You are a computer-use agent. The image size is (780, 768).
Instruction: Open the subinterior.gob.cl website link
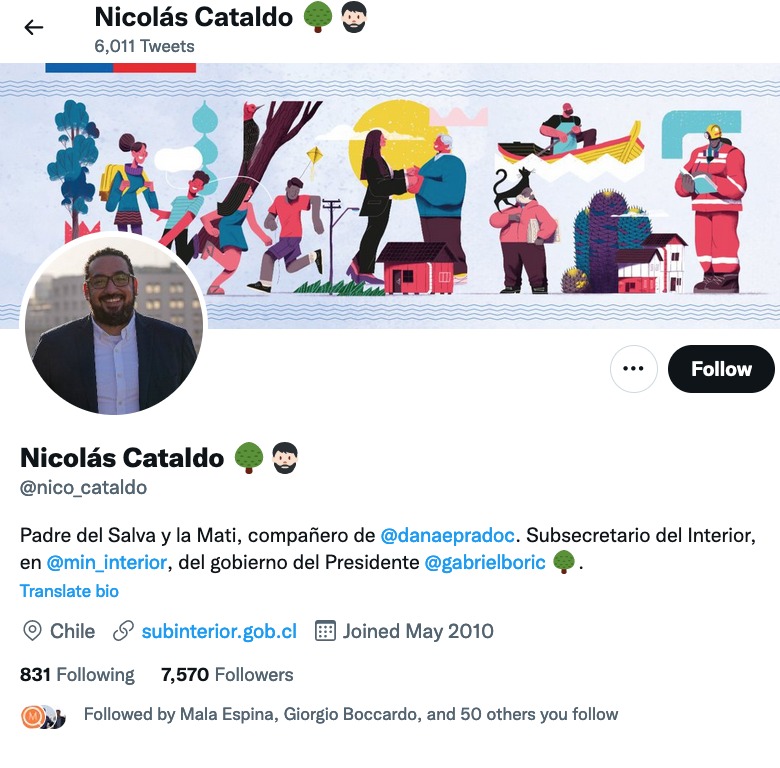point(219,631)
